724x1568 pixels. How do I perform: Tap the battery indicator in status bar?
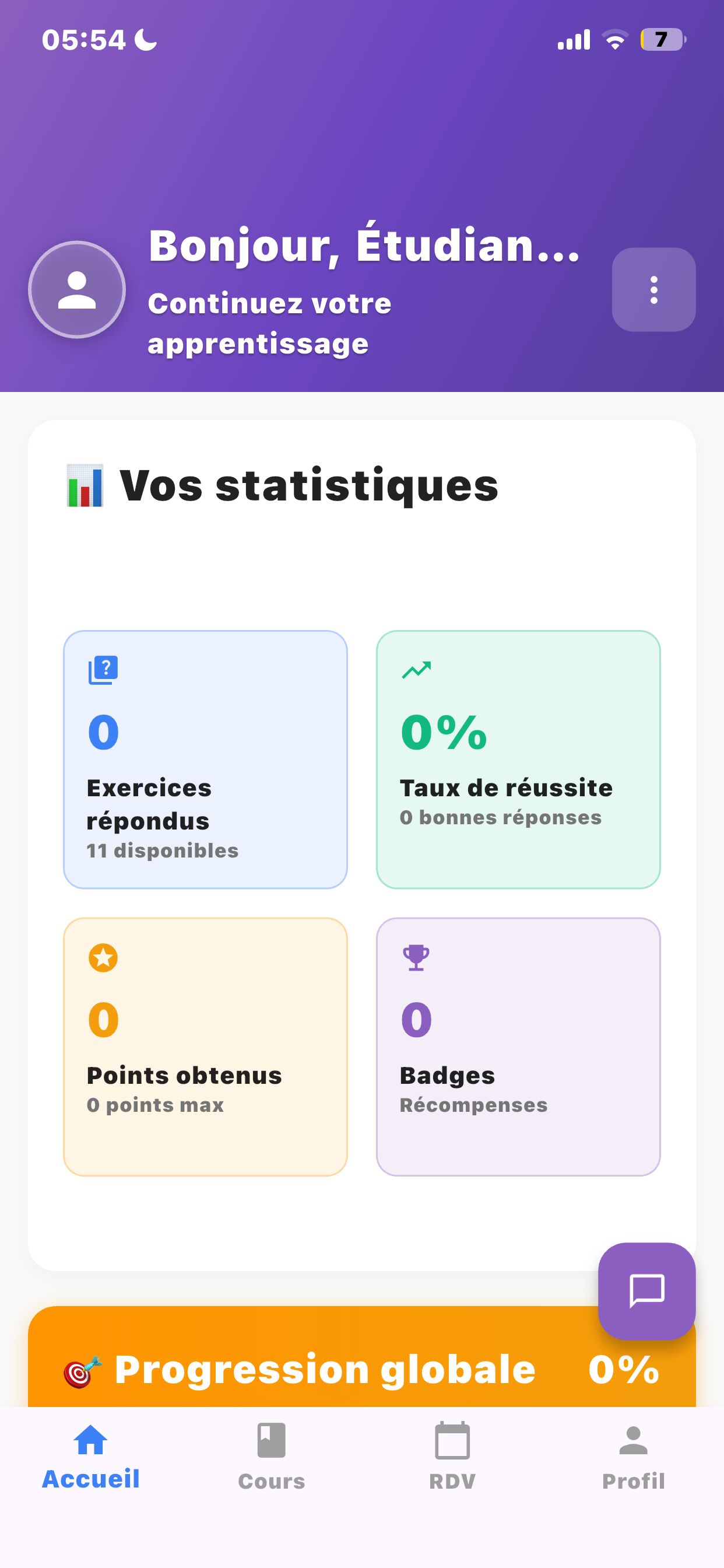tap(663, 40)
